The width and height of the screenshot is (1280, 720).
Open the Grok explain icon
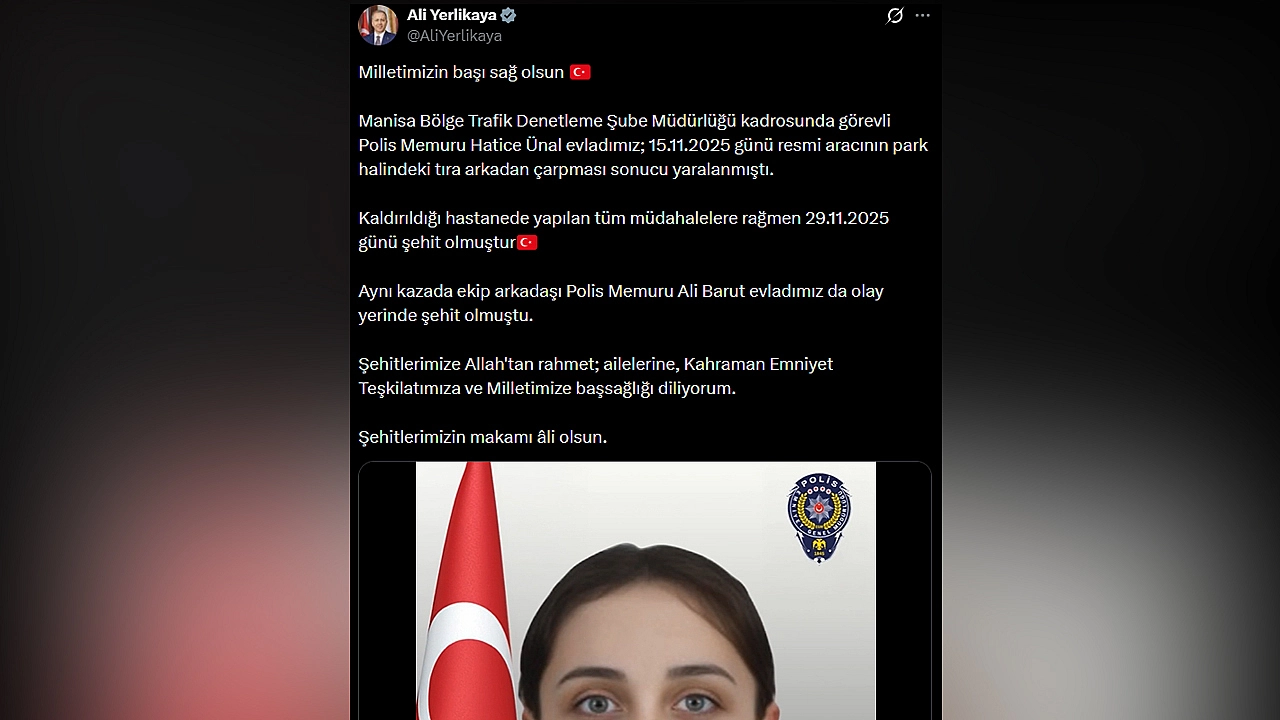[895, 15]
